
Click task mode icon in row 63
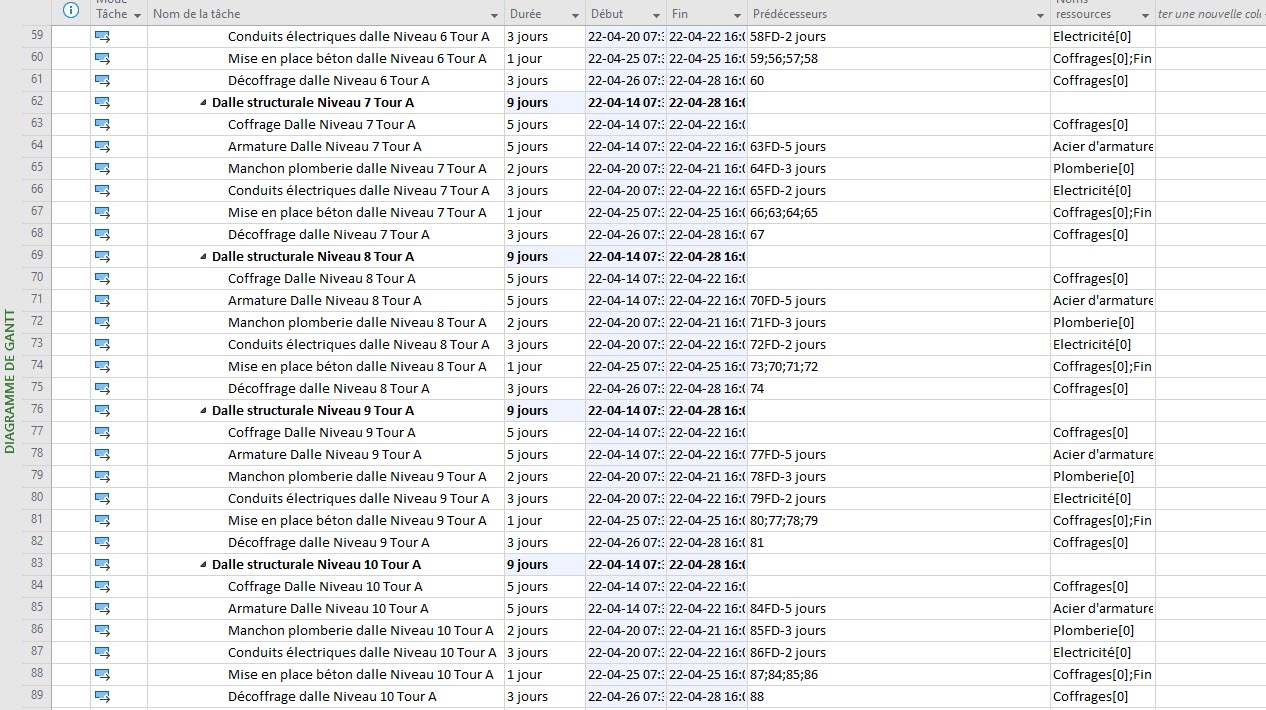click(102, 125)
